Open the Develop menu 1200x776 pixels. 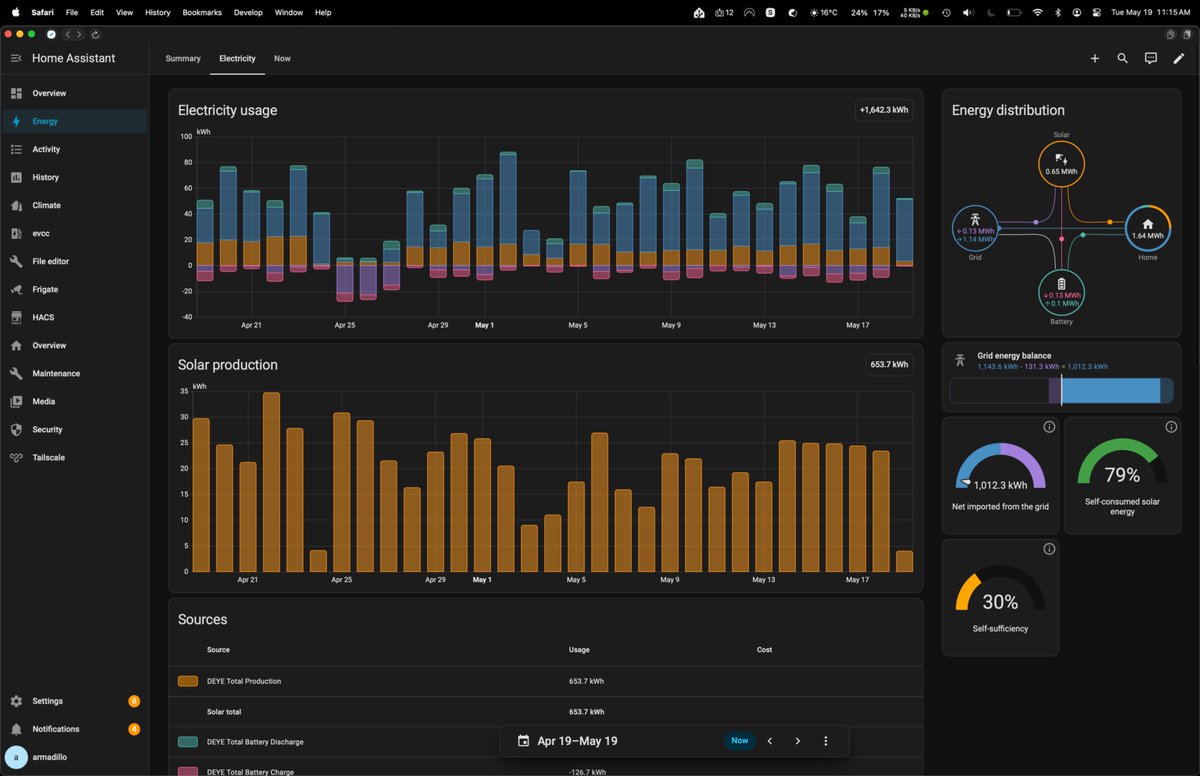[248, 12]
